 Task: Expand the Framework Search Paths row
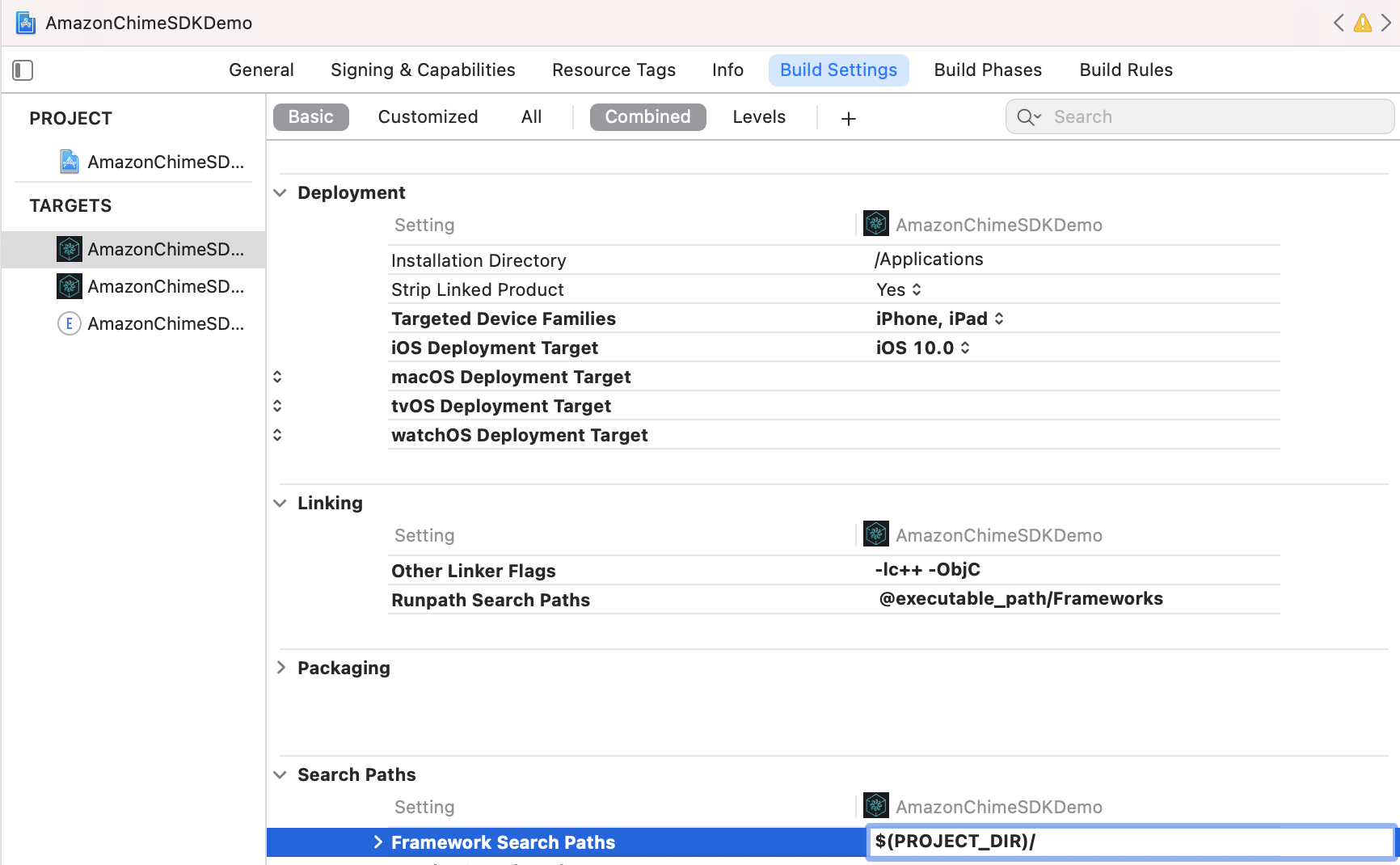pyautogui.click(x=377, y=842)
